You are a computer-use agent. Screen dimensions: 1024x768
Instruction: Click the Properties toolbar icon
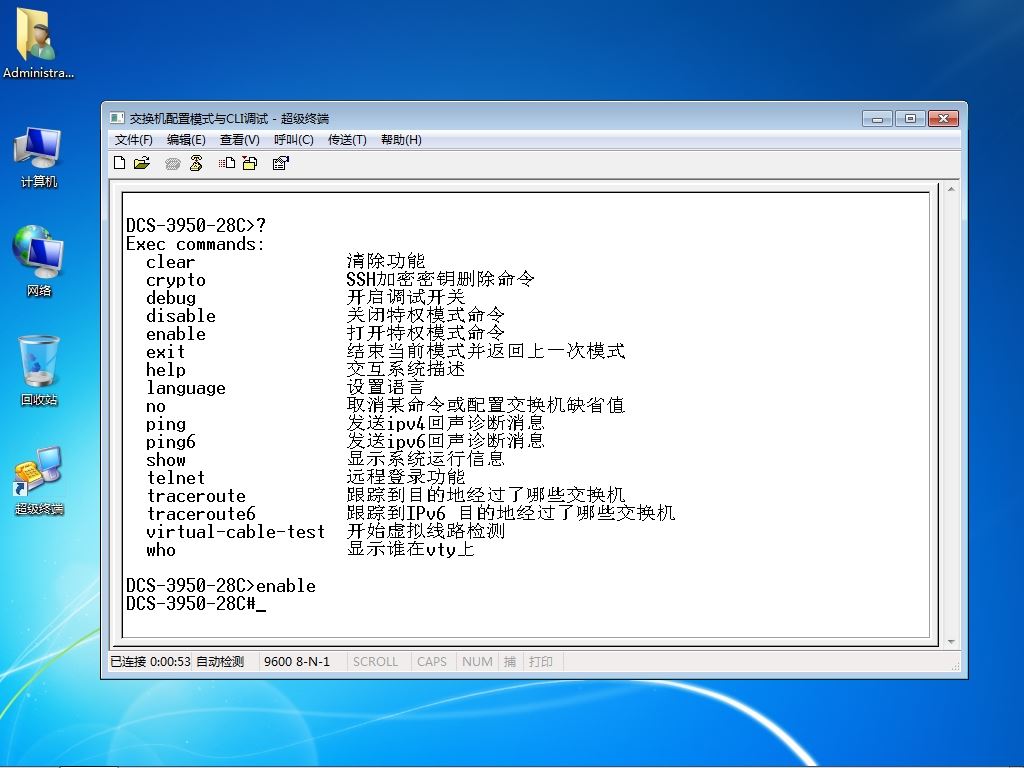click(x=281, y=163)
